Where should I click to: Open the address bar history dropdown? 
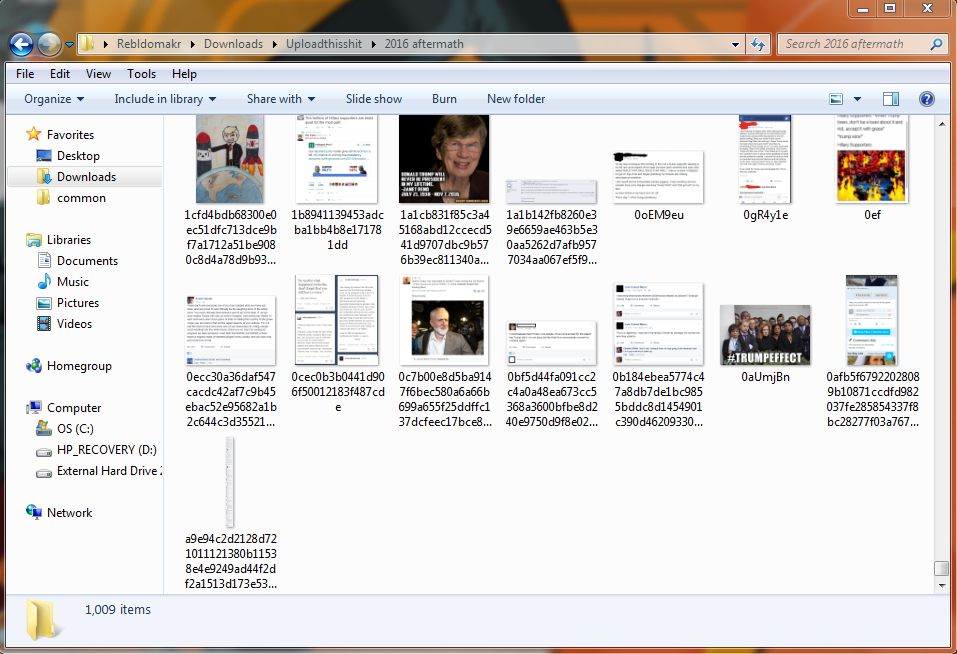(x=735, y=45)
